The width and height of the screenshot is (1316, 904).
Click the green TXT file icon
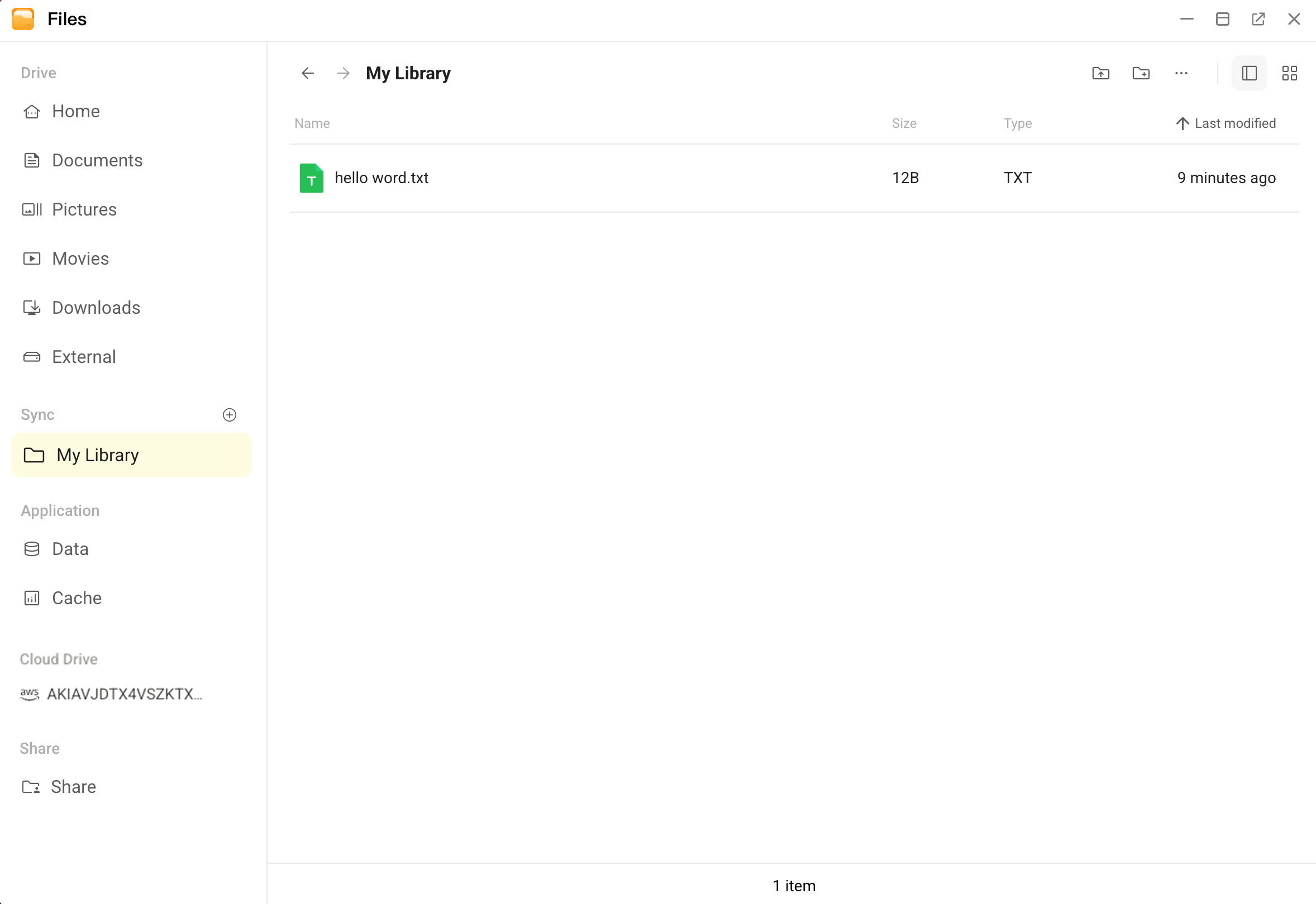click(311, 178)
